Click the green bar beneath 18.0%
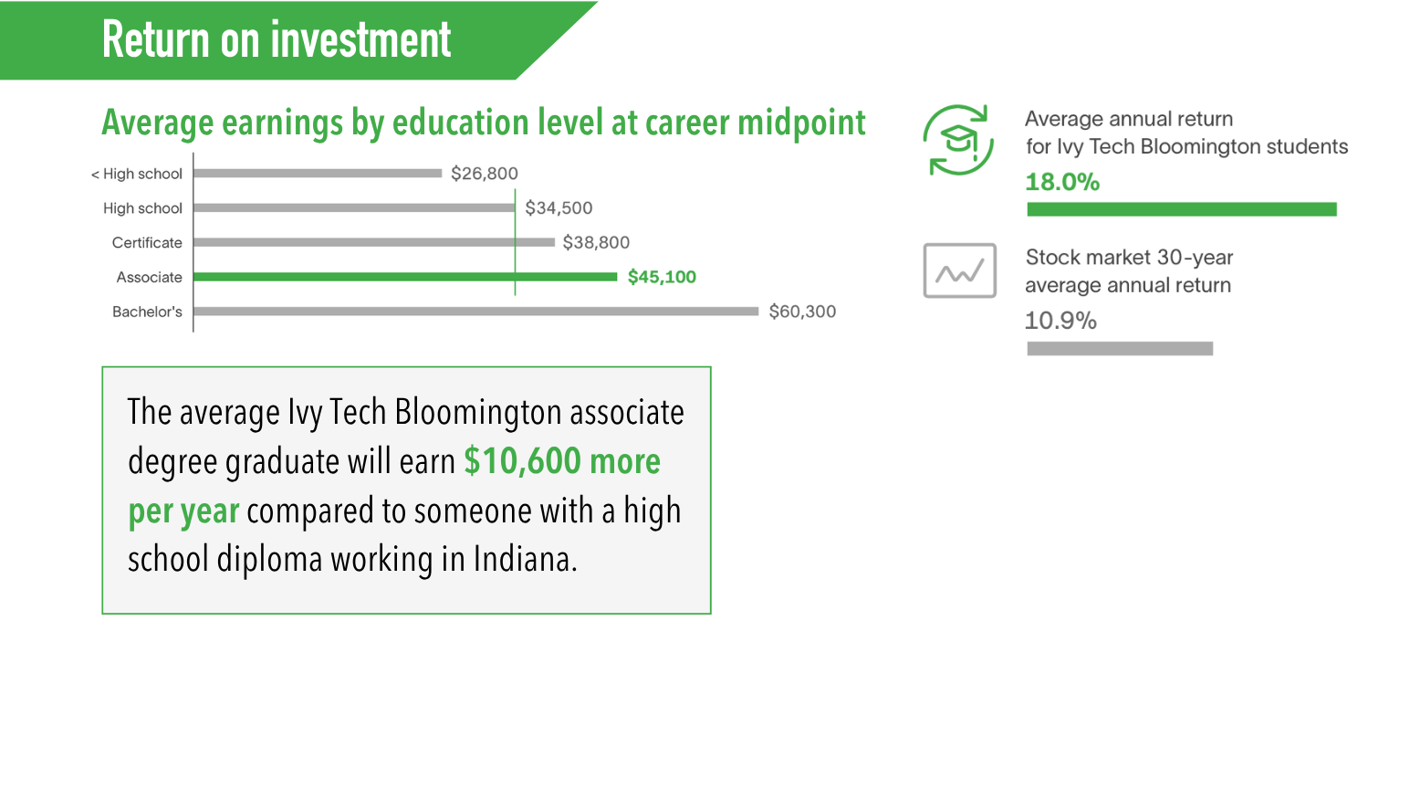 tap(1181, 209)
